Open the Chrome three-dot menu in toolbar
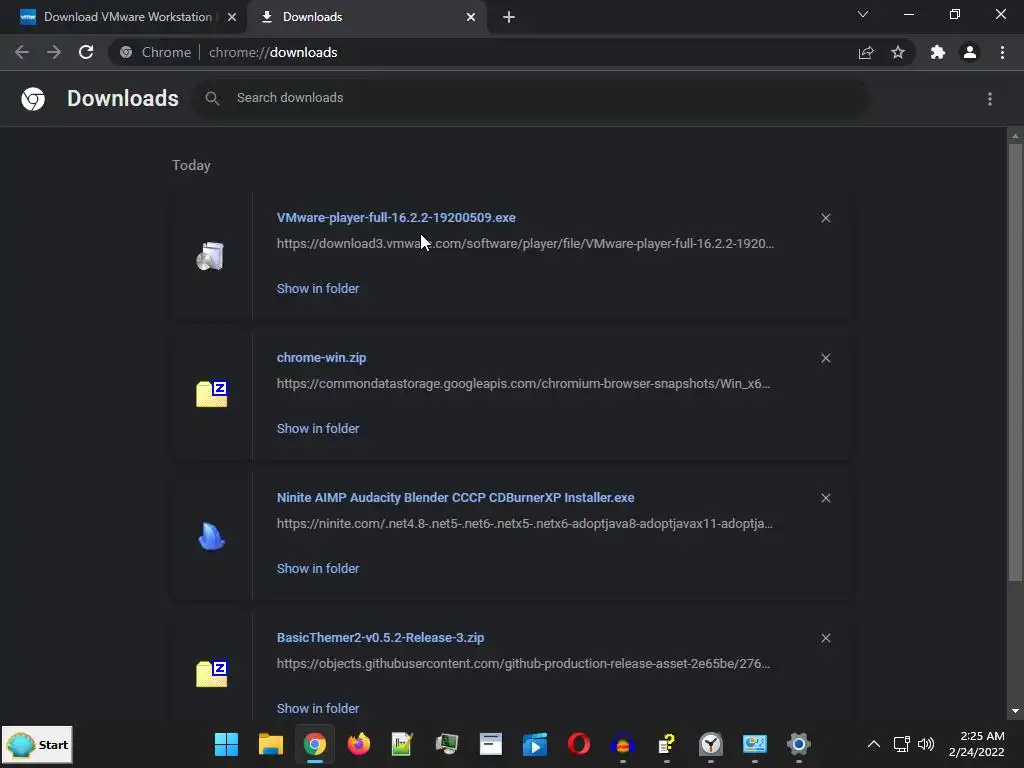Screen dimensions: 1024x768 (x=1002, y=52)
